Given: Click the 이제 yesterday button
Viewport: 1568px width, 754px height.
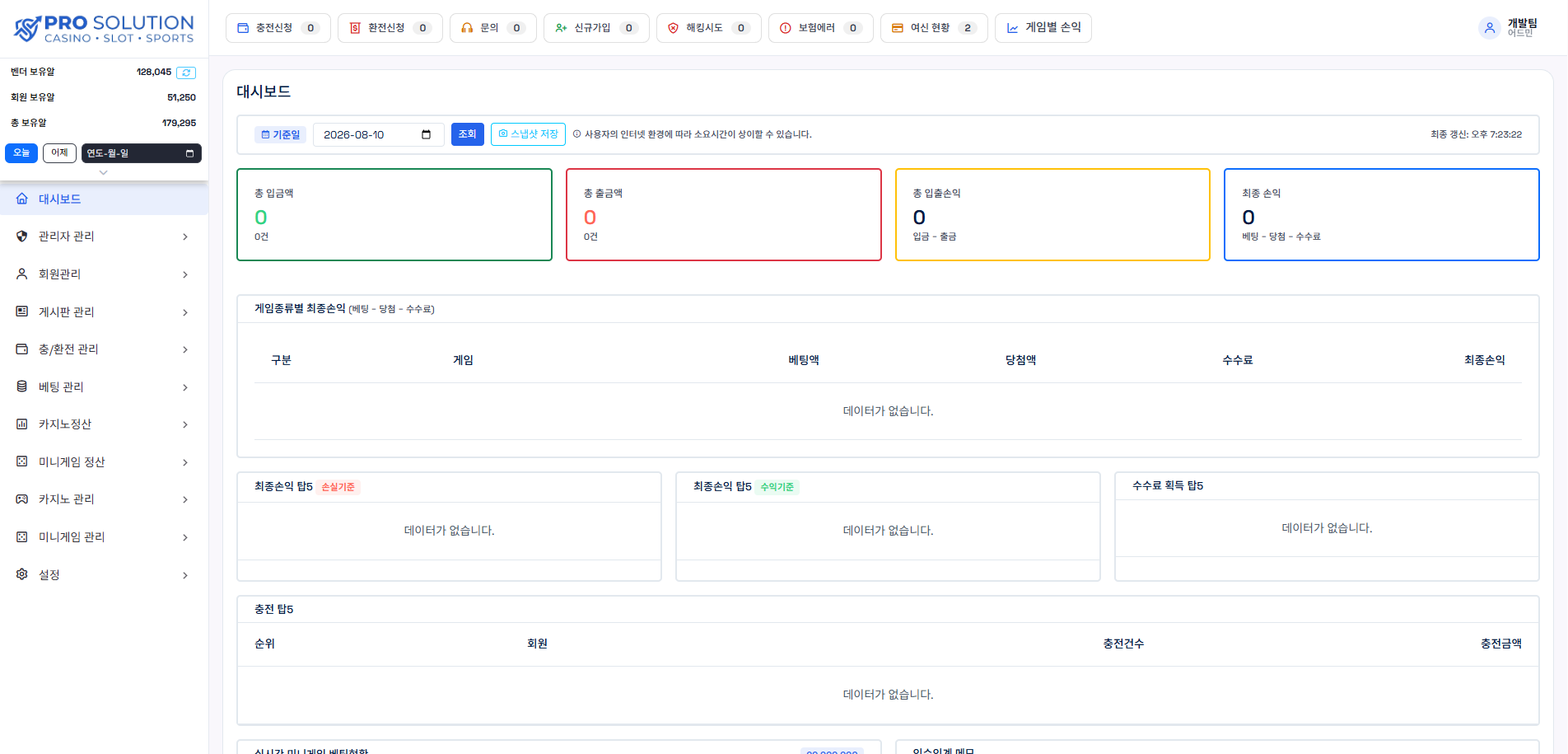Looking at the screenshot, I should (59, 153).
